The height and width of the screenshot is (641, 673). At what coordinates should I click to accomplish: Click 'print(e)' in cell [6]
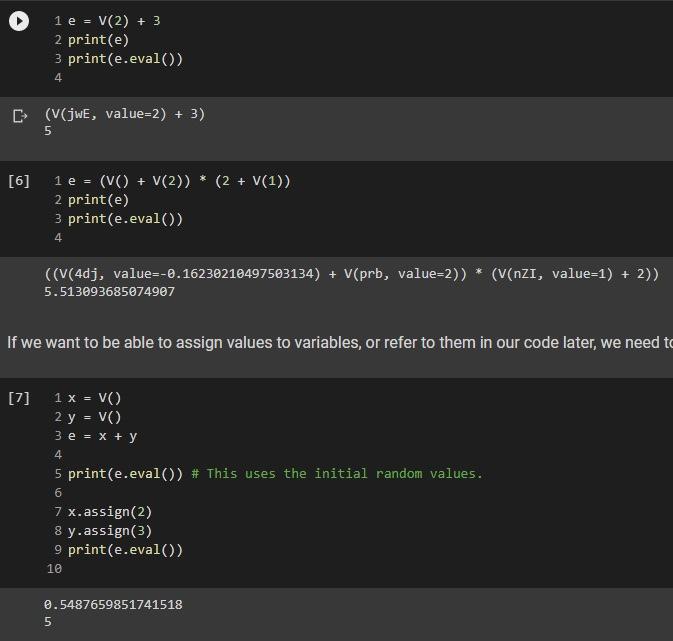98,200
